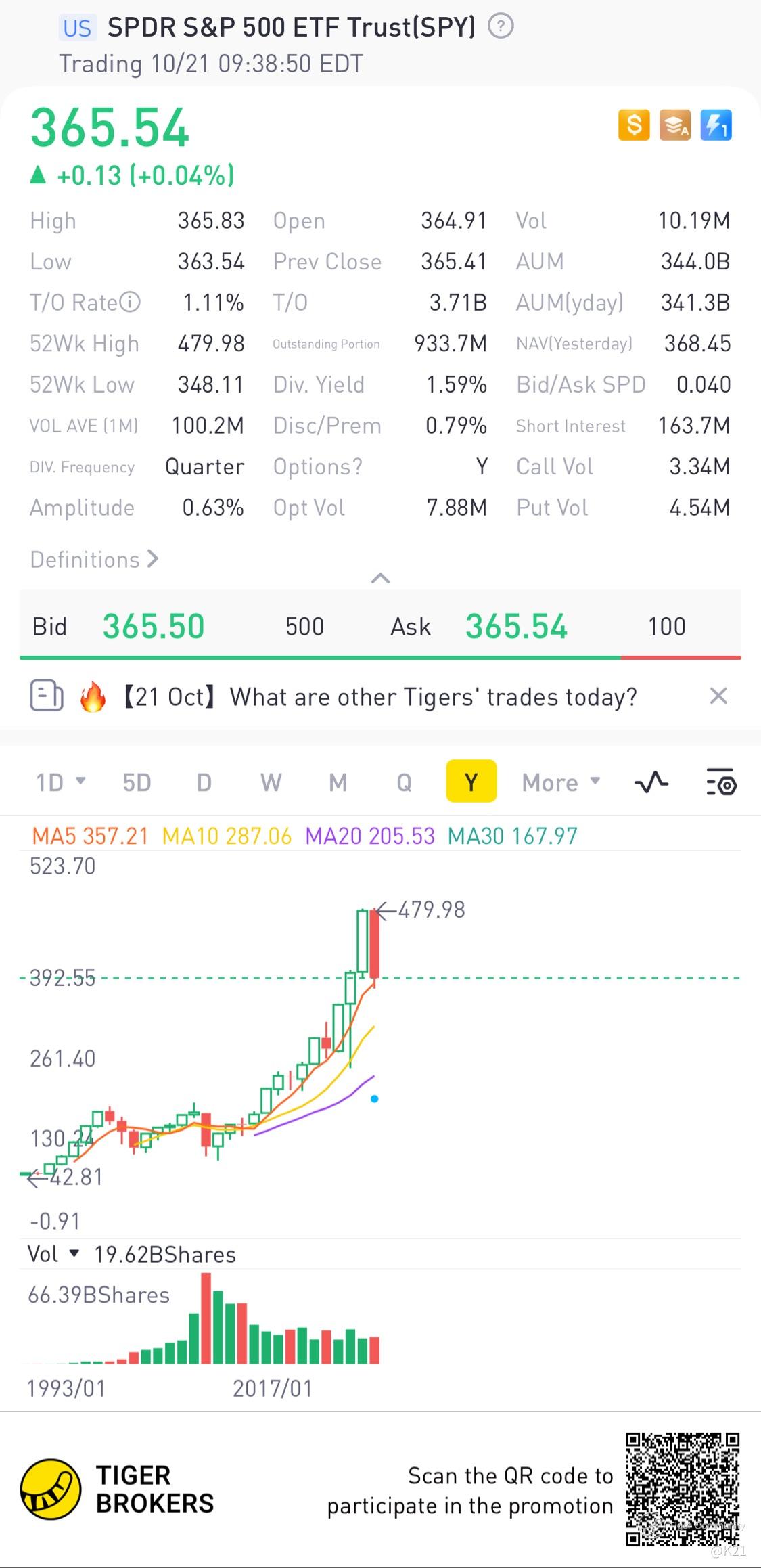Open What are other Tigers' trades today
Screen dimensions: 761x1568
433,696
